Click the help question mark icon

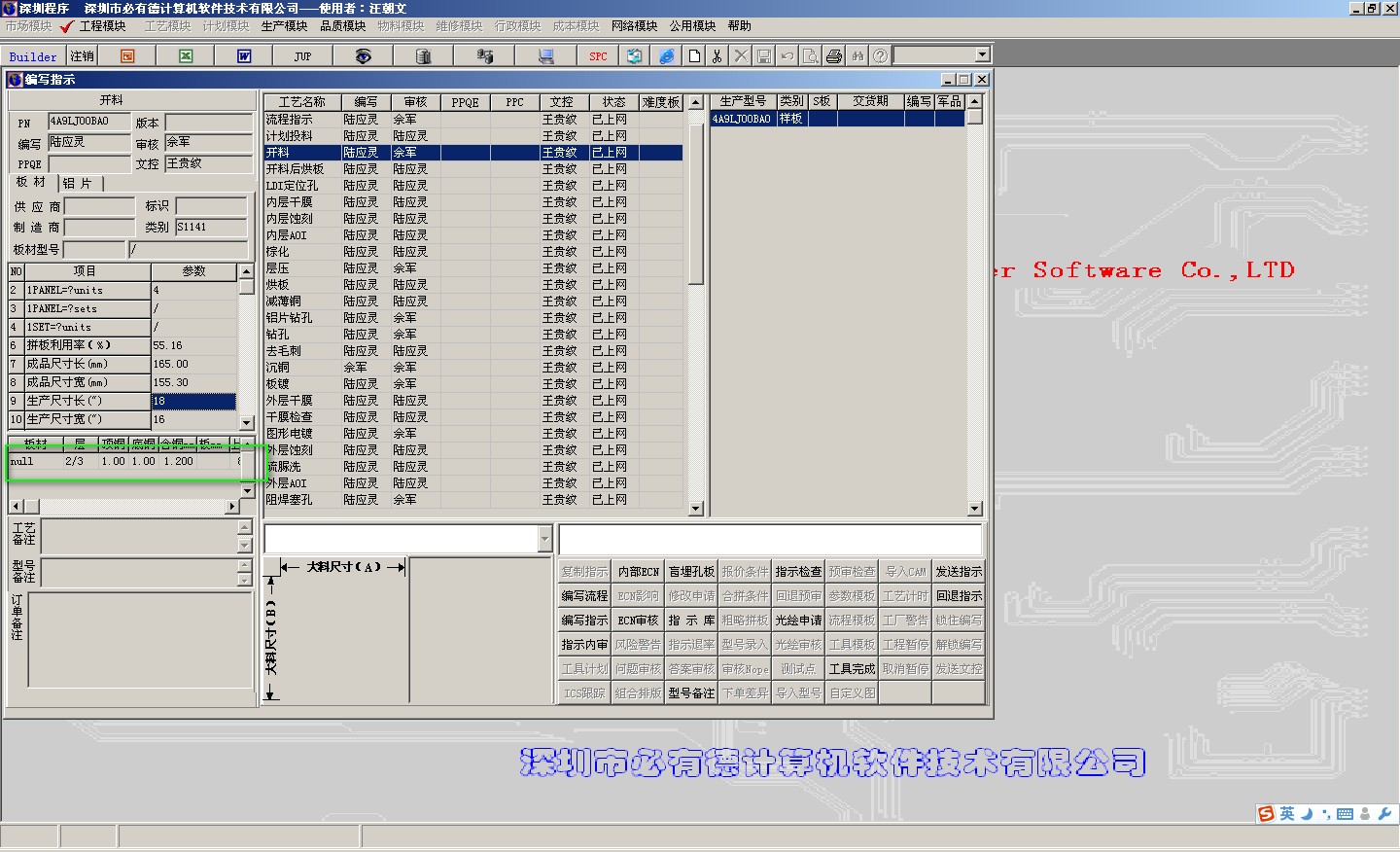click(880, 56)
